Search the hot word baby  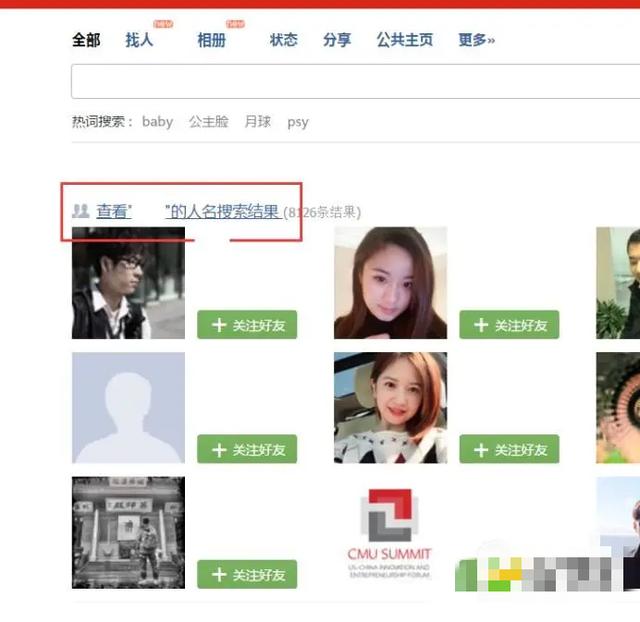[158, 122]
